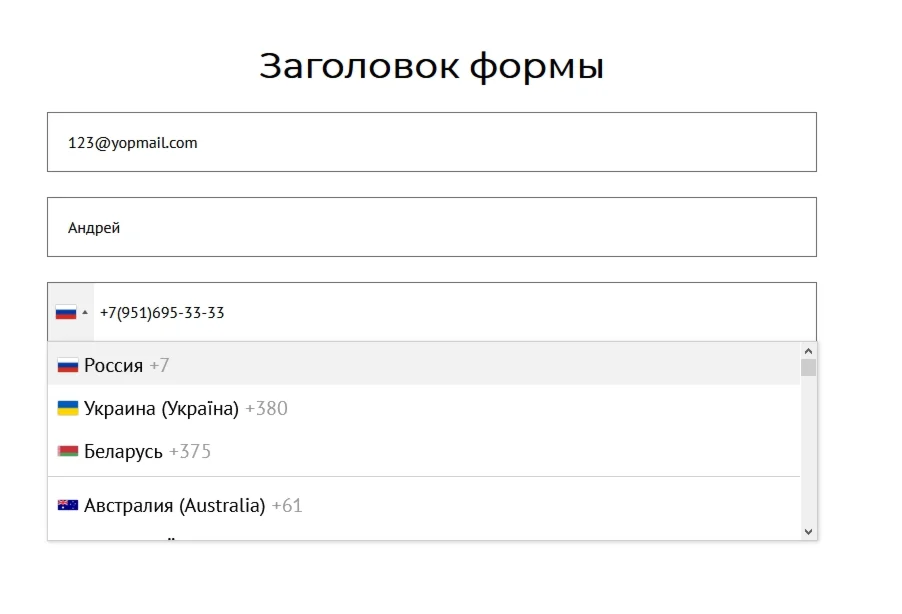The image size is (902, 614).
Task: Click the +375 dial code
Action: [190, 452]
